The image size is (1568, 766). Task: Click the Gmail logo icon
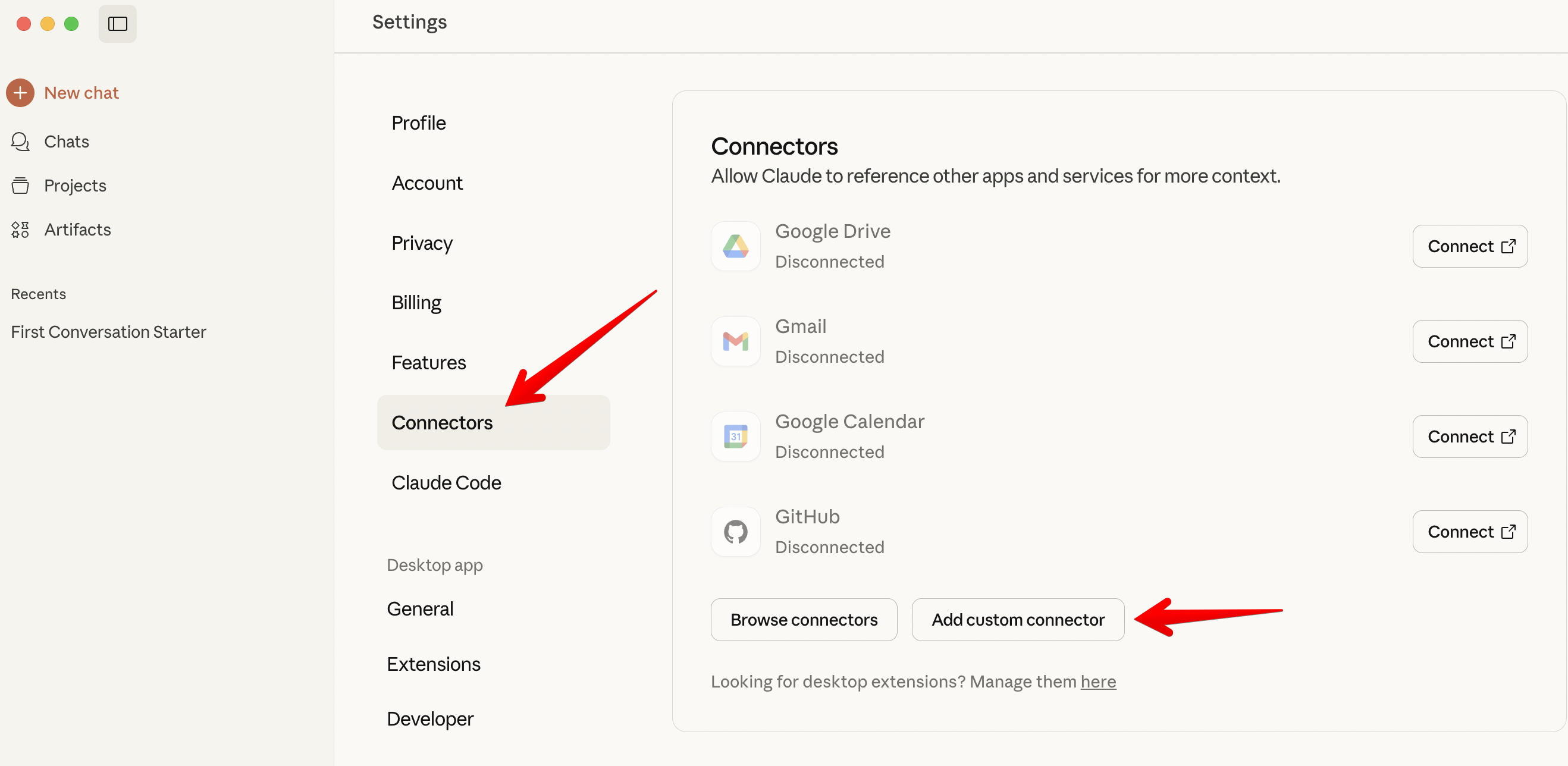[x=735, y=341]
